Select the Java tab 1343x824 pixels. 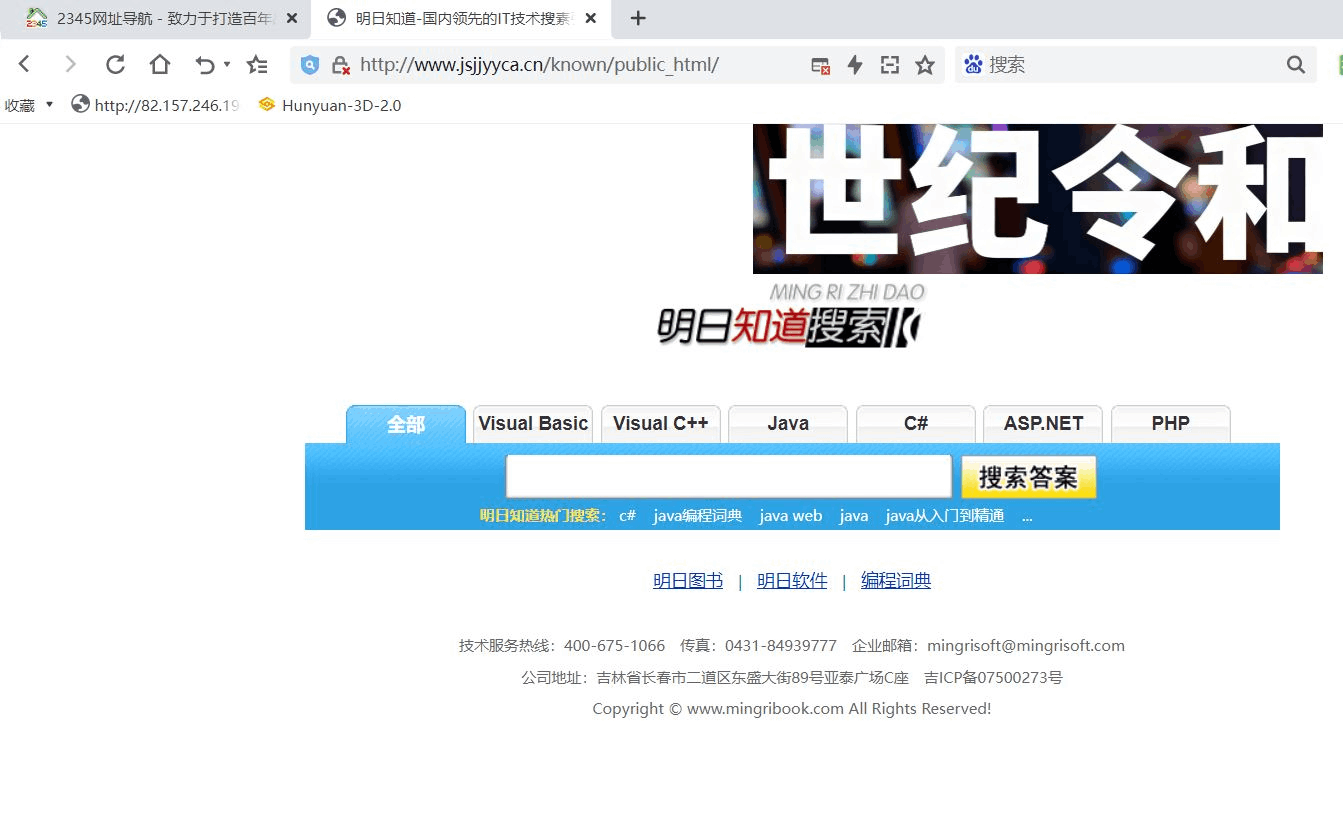tap(788, 424)
